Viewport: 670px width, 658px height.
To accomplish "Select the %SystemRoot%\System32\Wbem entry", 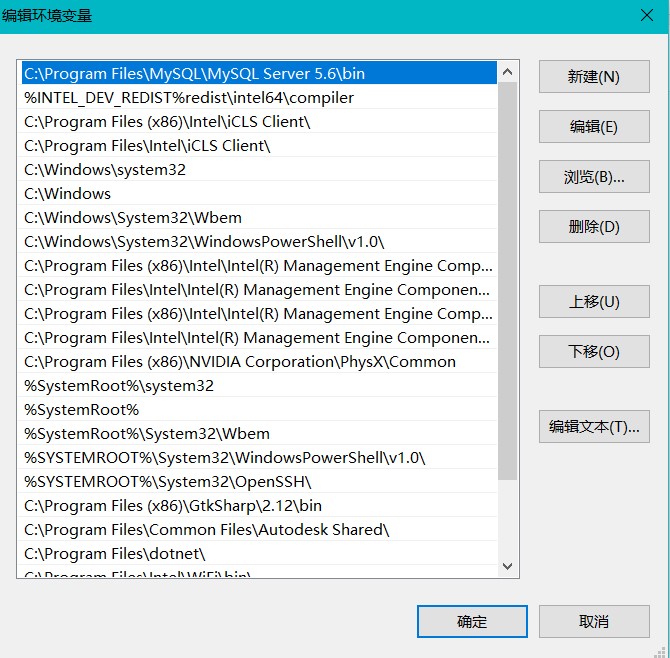I will [259, 434].
